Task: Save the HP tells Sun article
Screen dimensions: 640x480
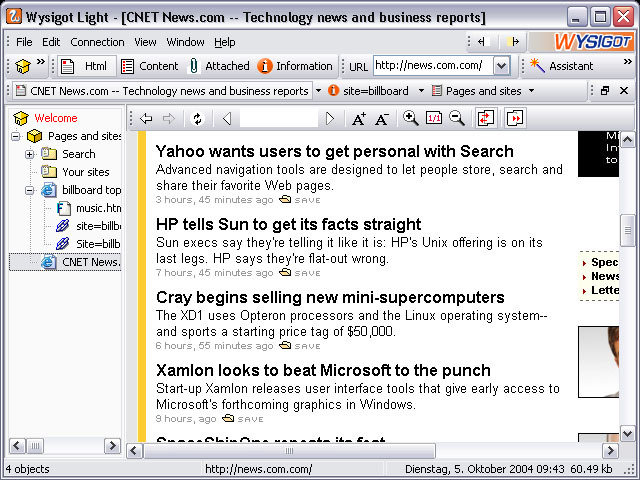Action: (x=300, y=272)
